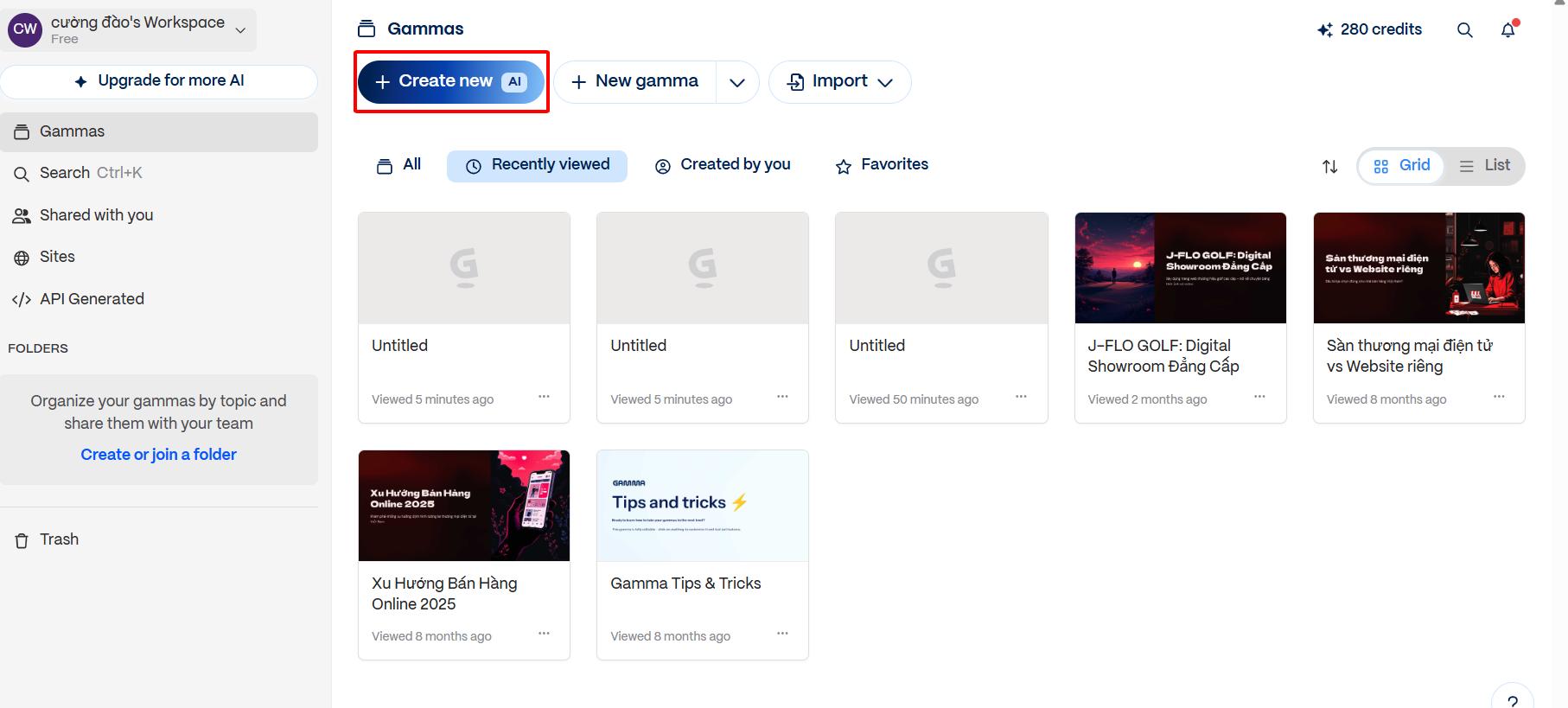Open options menu of Sàn thương mại điện tử card
This screenshot has width=1568, height=708.
[x=1499, y=397]
